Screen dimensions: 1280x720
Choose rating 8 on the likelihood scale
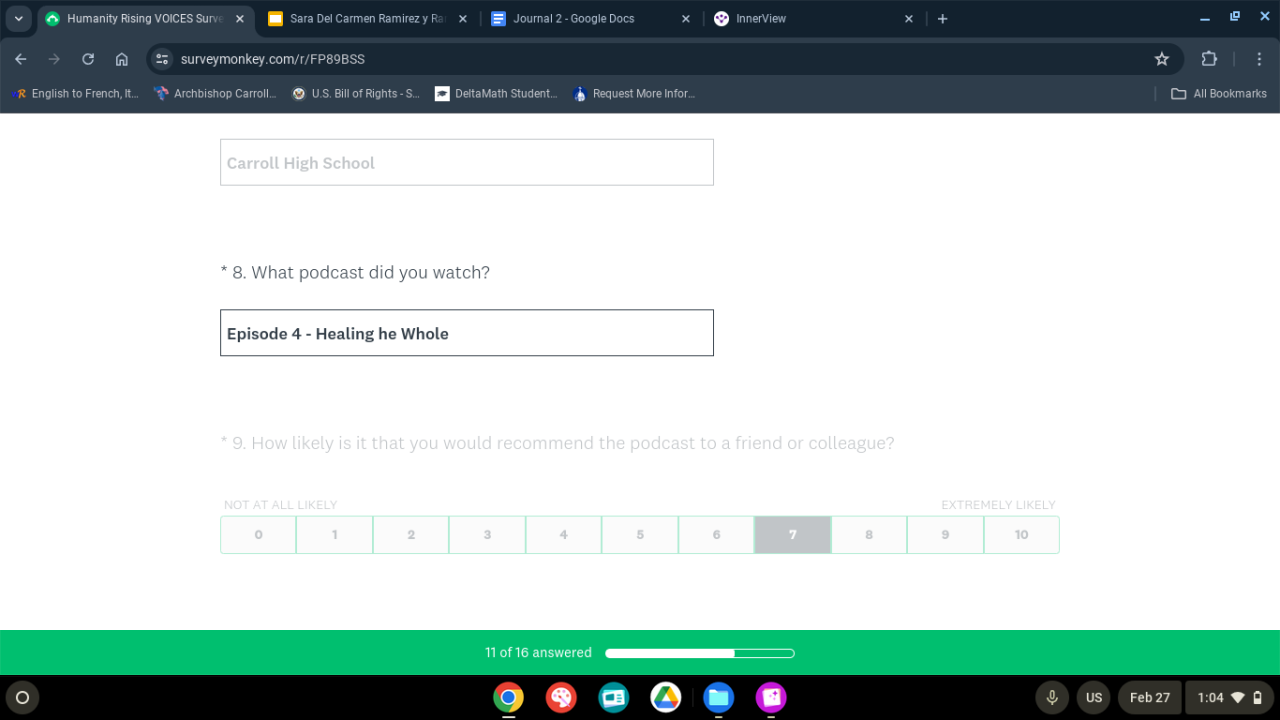click(x=869, y=535)
